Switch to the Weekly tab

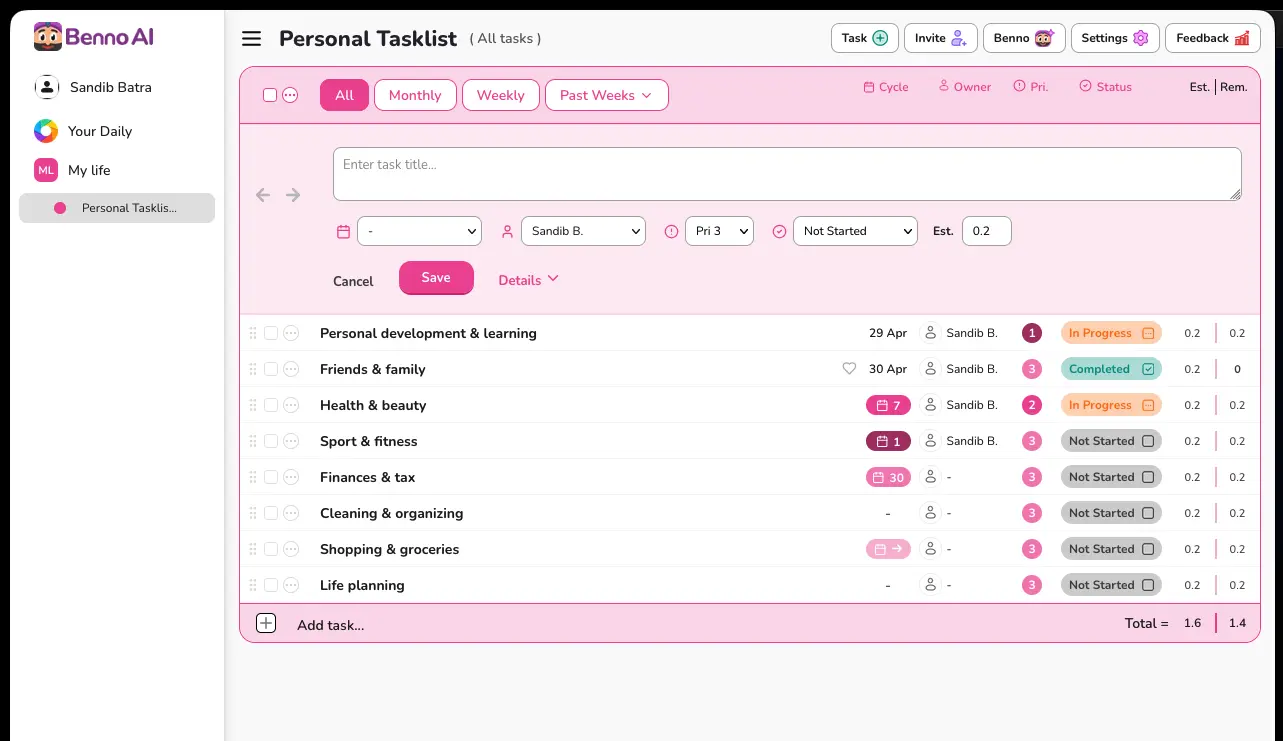click(x=500, y=95)
